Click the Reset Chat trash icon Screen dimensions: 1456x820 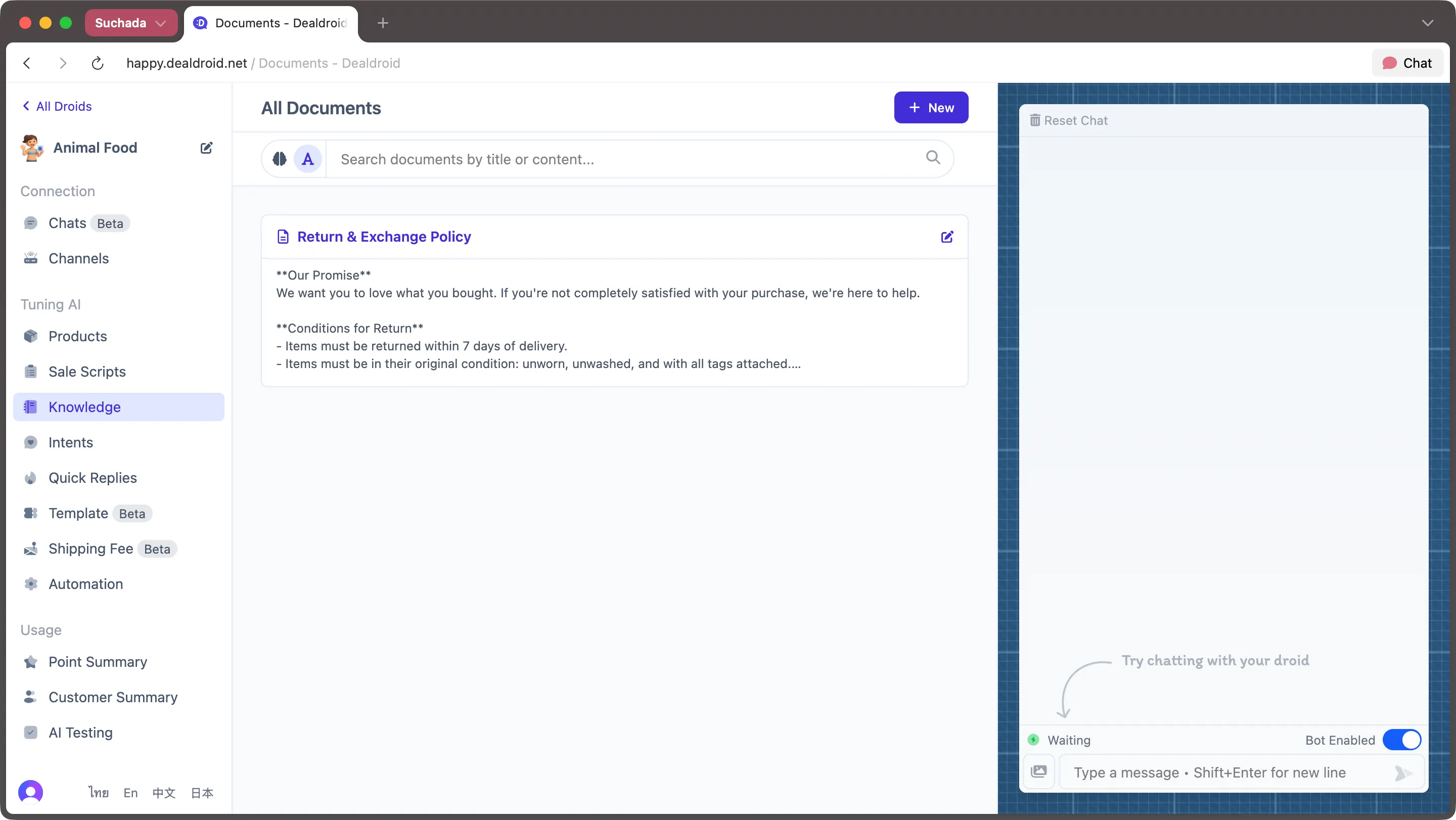(x=1035, y=120)
